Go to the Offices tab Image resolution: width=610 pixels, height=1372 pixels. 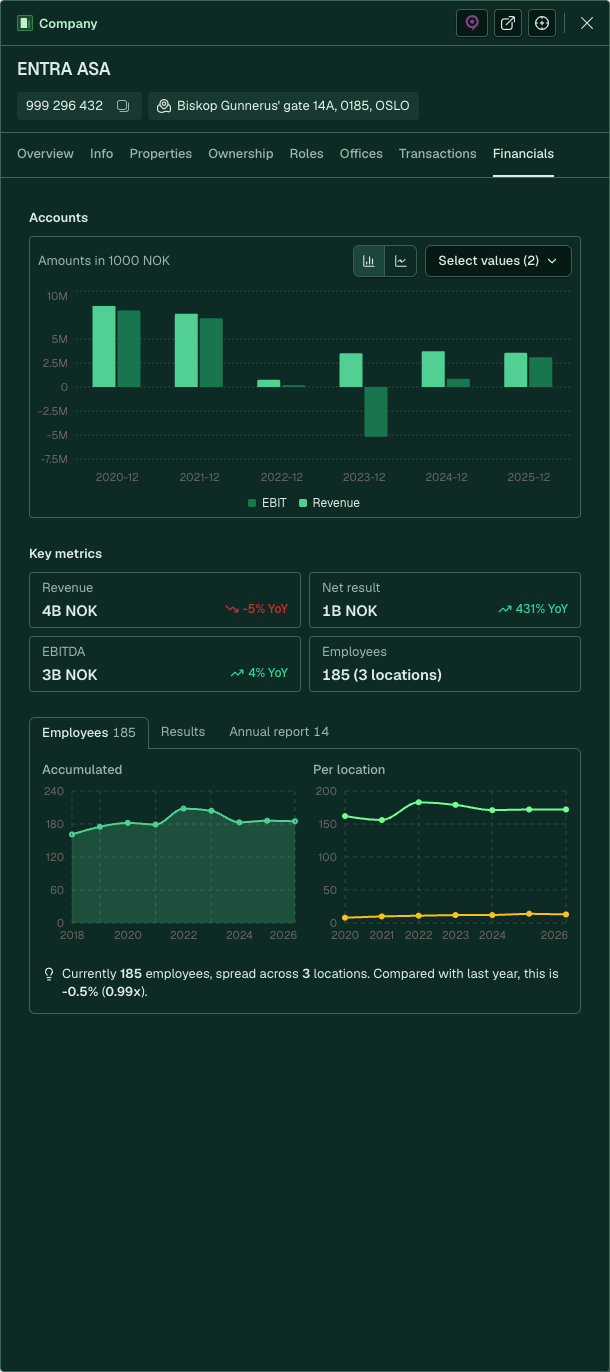click(361, 154)
